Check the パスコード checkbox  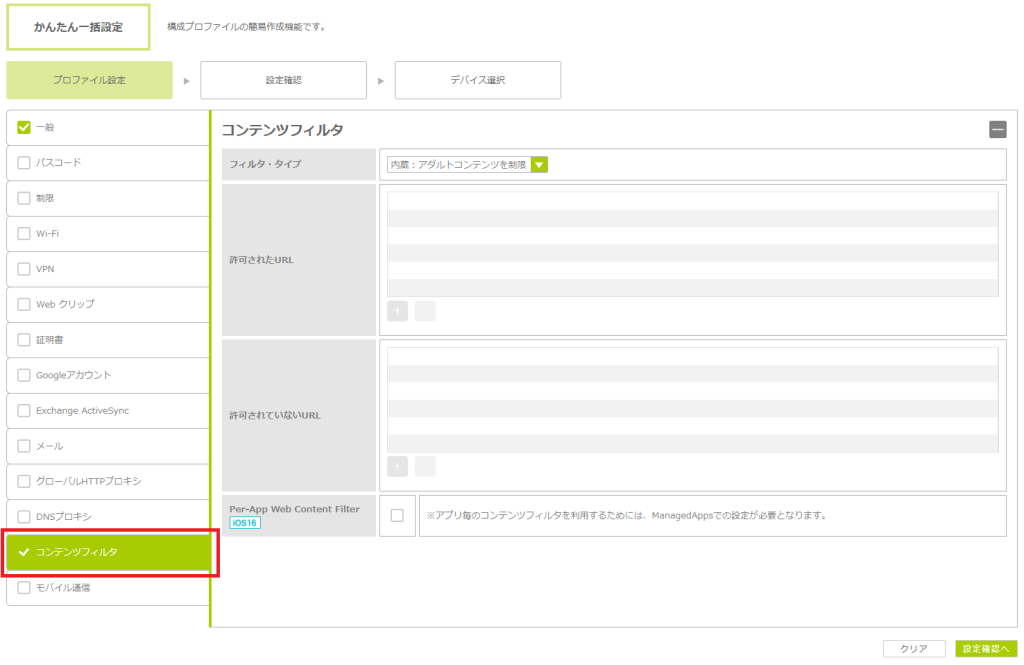click(x=24, y=162)
